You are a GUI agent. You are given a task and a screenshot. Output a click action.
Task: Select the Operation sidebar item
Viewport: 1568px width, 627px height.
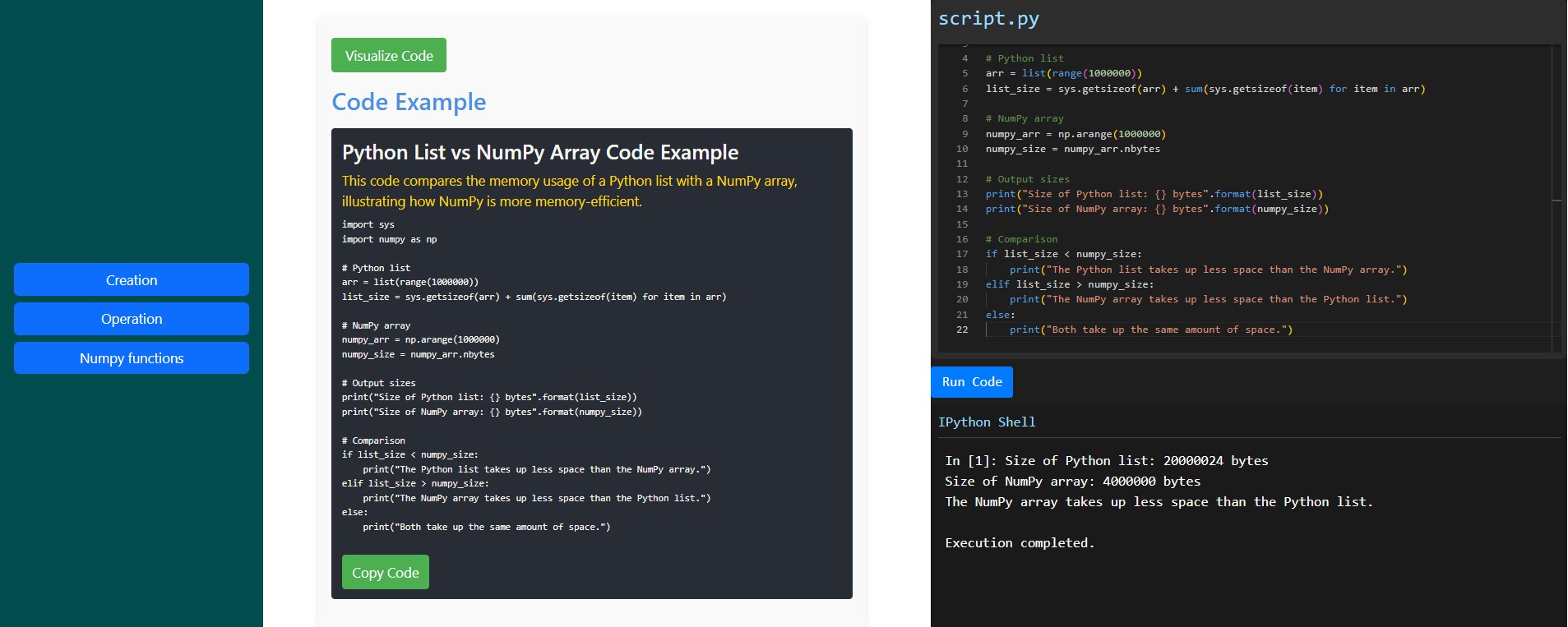(132, 319)
